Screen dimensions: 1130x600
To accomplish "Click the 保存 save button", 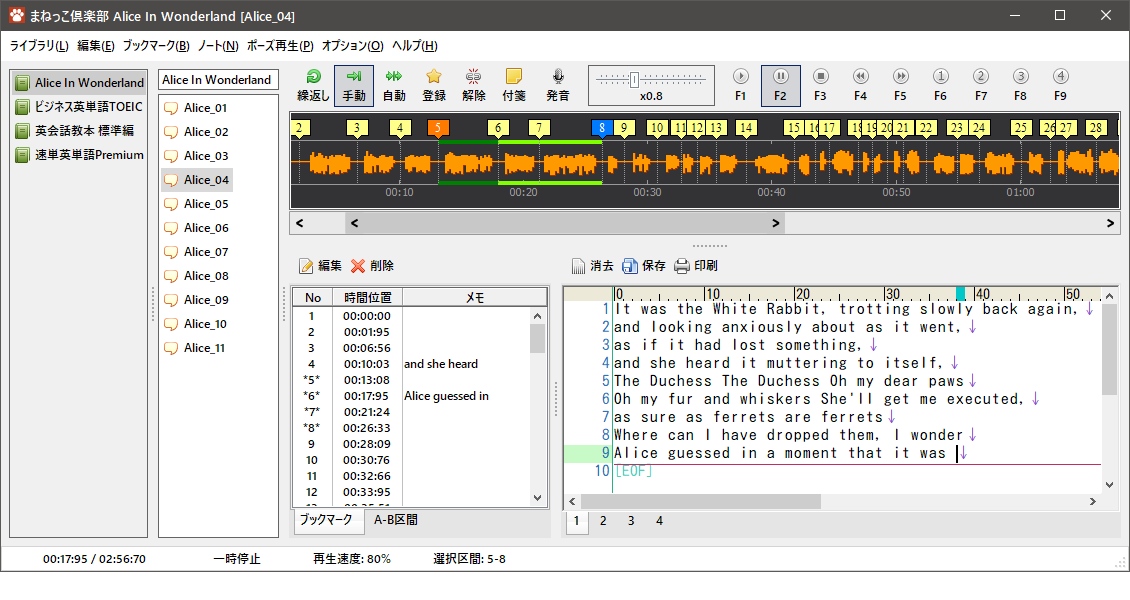I will click(x=644, y=266).
